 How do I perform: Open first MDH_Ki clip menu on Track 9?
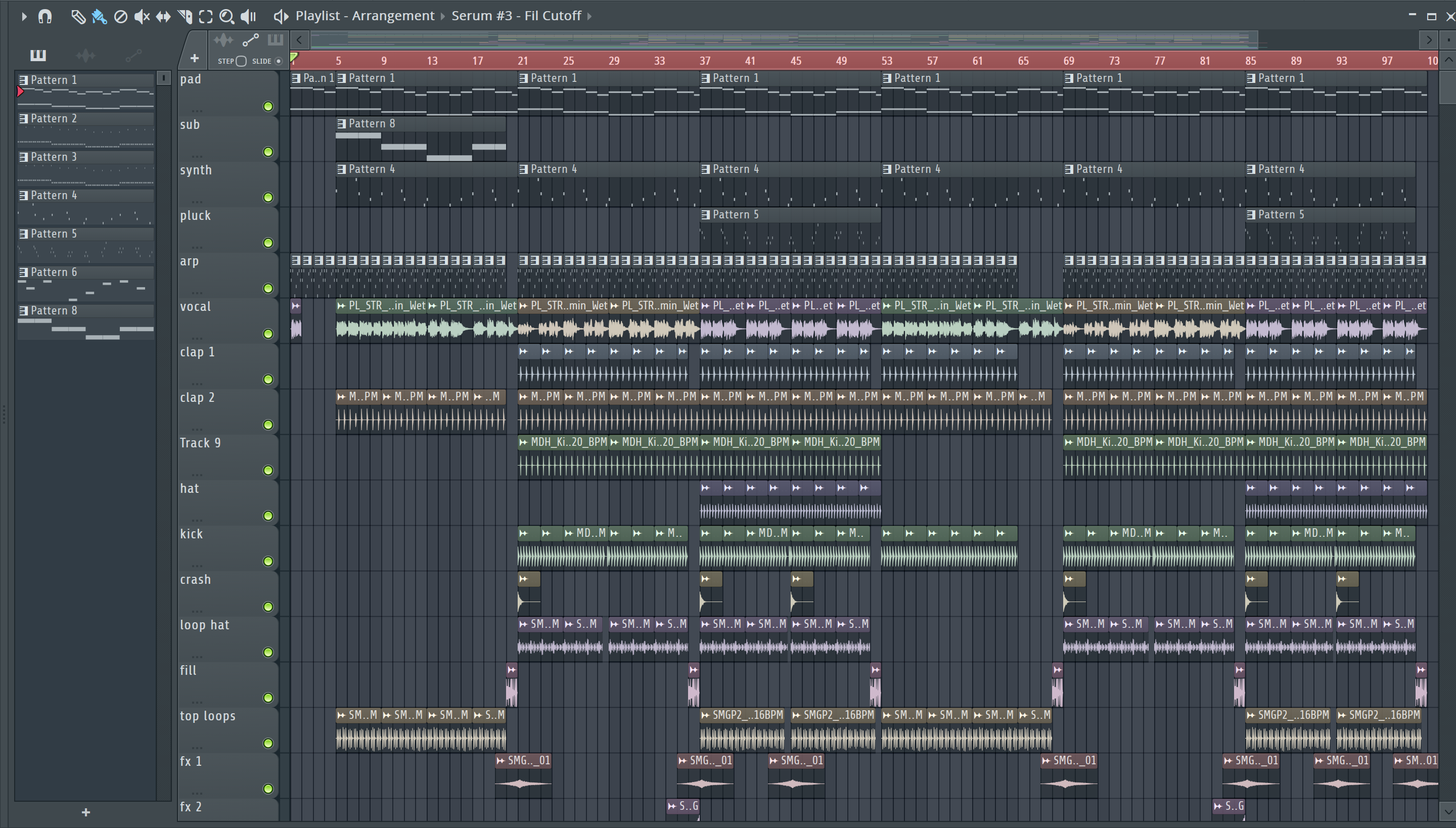(524, 442)
